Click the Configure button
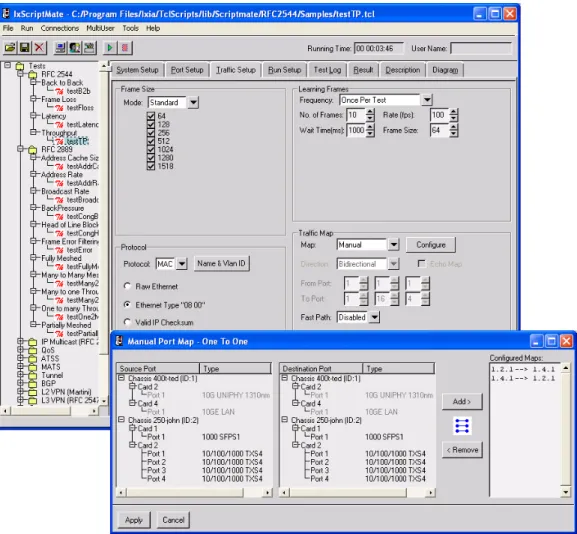Screen dimensions: 577x534 pos(431,245)
